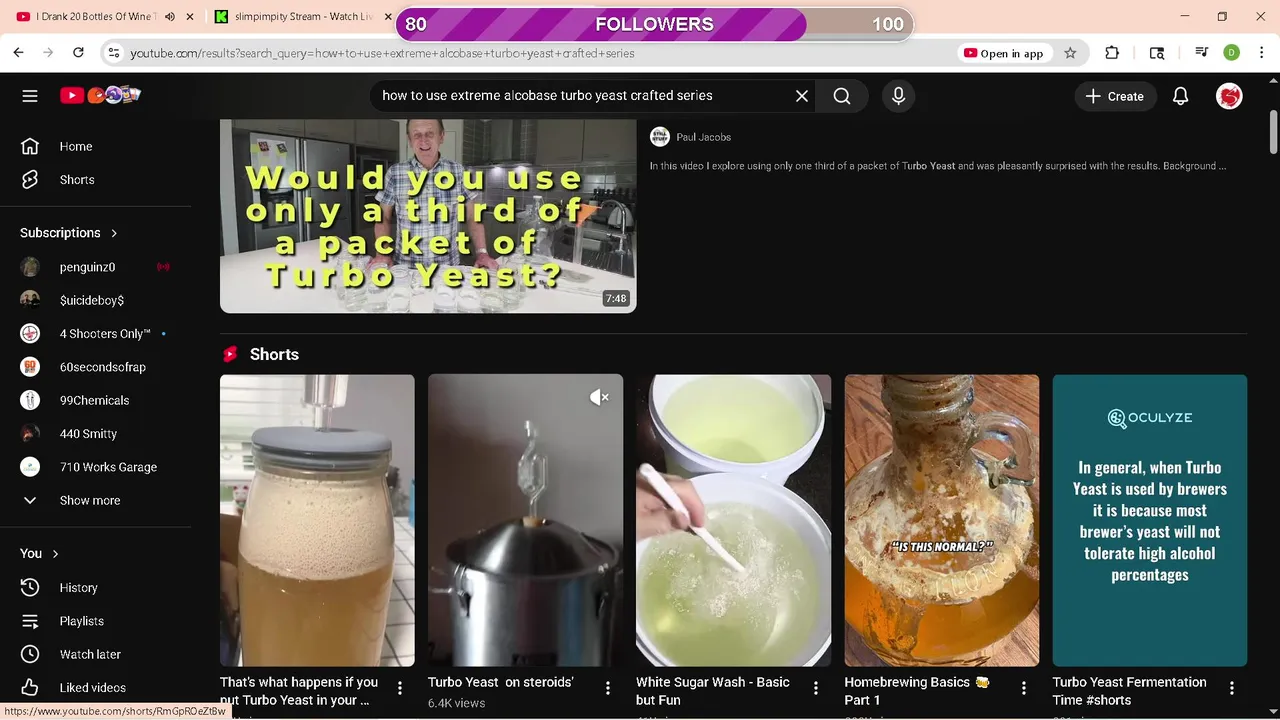Click the browser address bar URL
This screenshot has height=720, width=1280.
[382, 53]
